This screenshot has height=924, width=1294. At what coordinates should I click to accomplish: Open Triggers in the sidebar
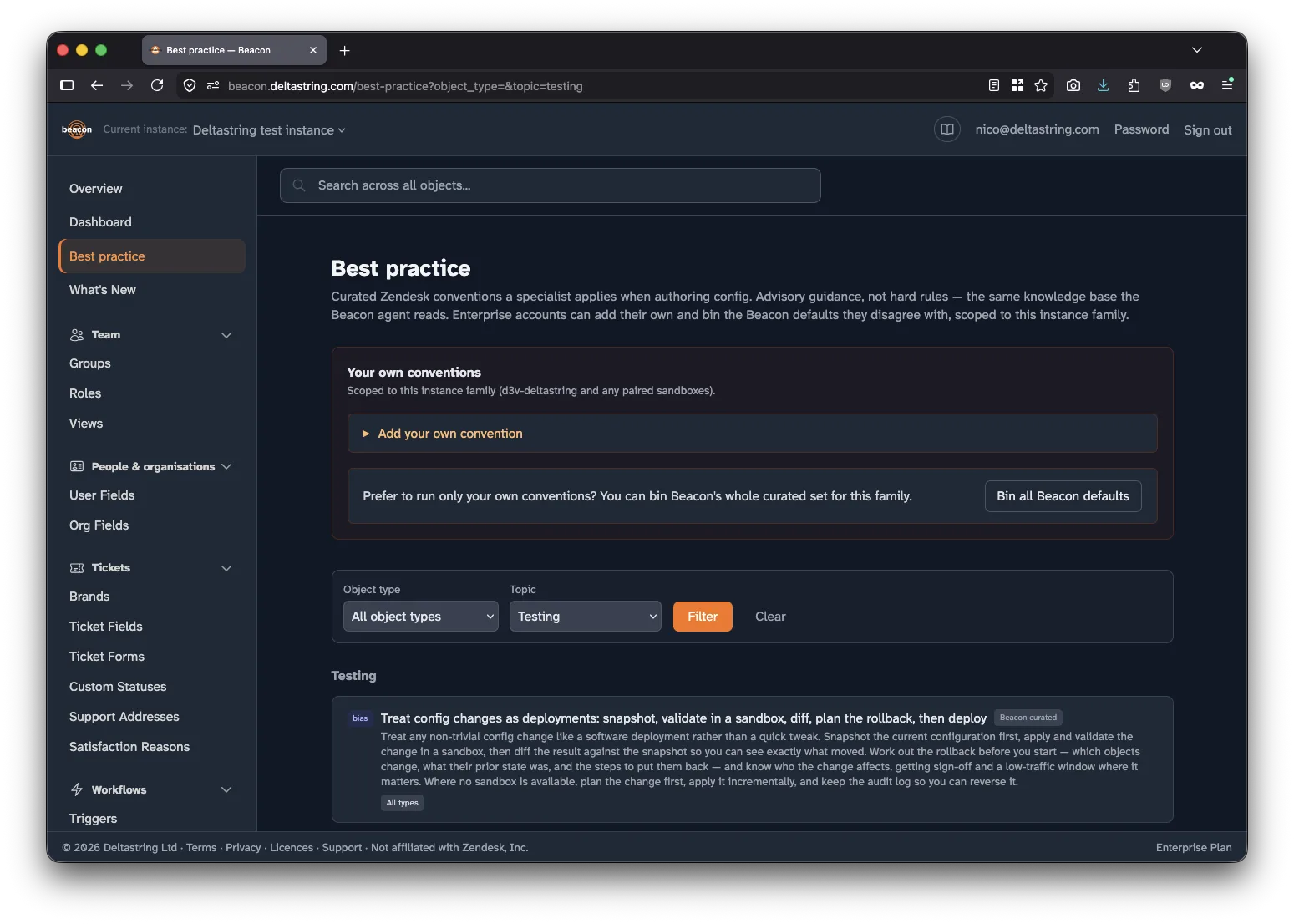tap(94, 819)
